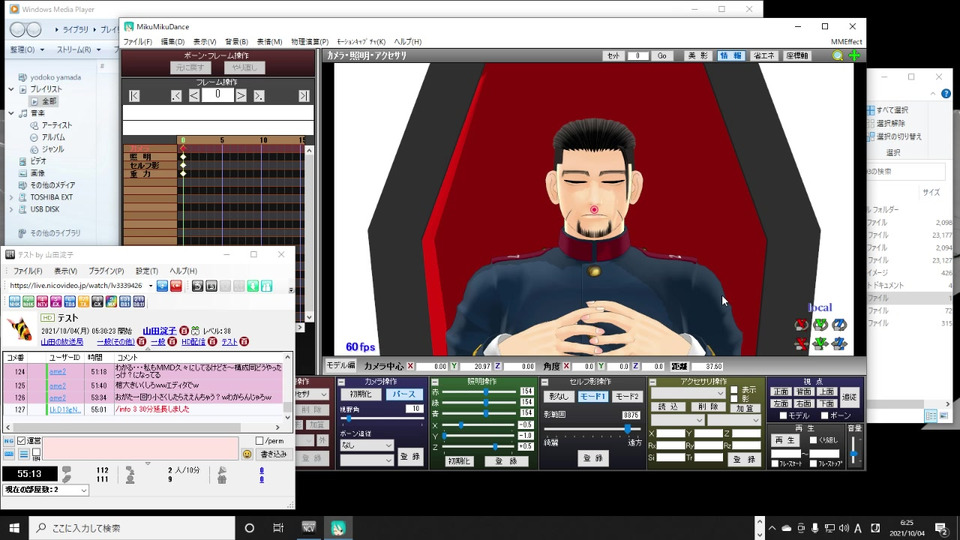Click the list lines icon beside comment box
Image resolution: width=960 pixels, height=540 pixels.
point(23,454)
